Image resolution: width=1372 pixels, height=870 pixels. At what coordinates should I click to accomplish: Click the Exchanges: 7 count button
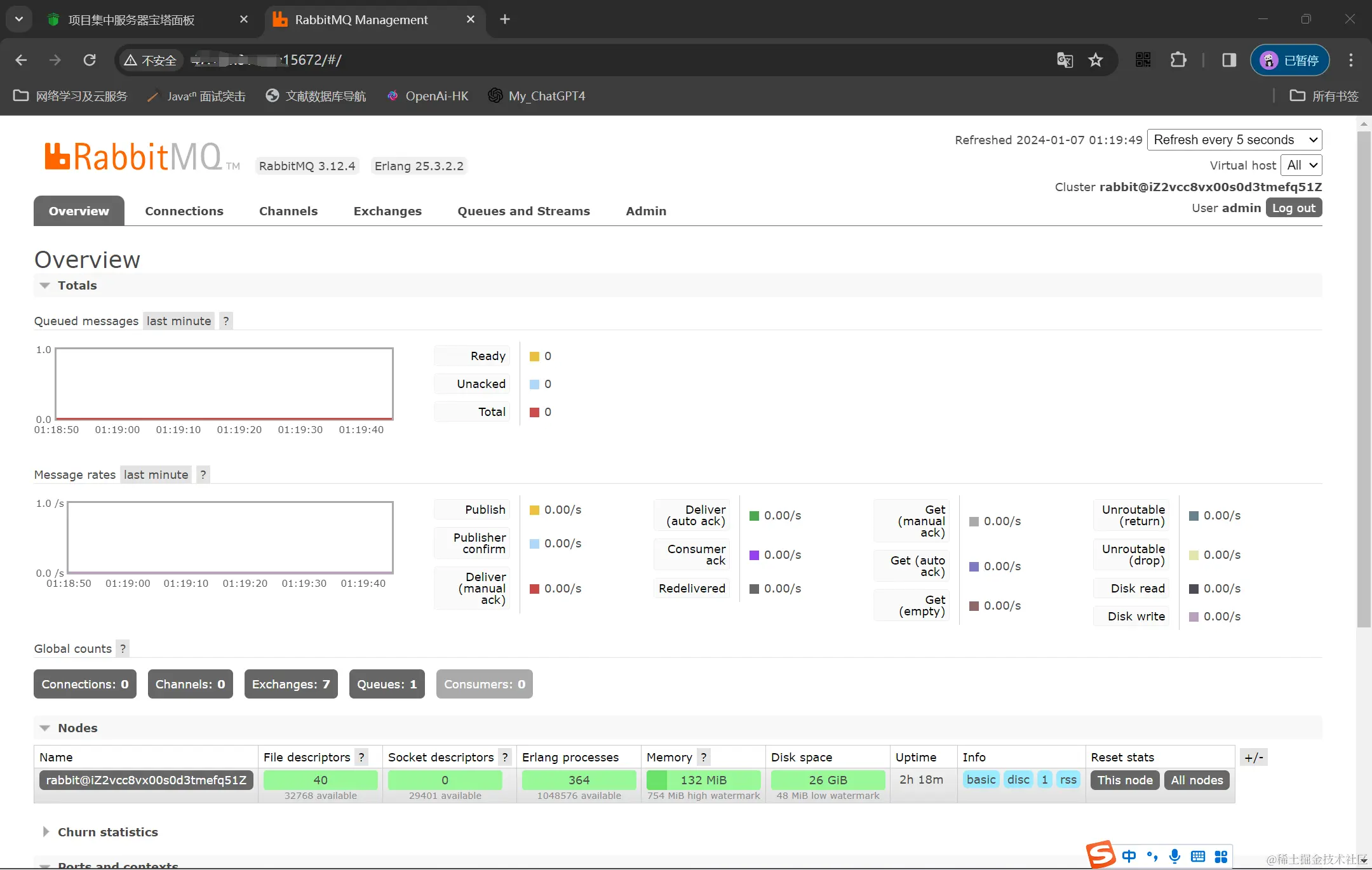click(291, 684)
